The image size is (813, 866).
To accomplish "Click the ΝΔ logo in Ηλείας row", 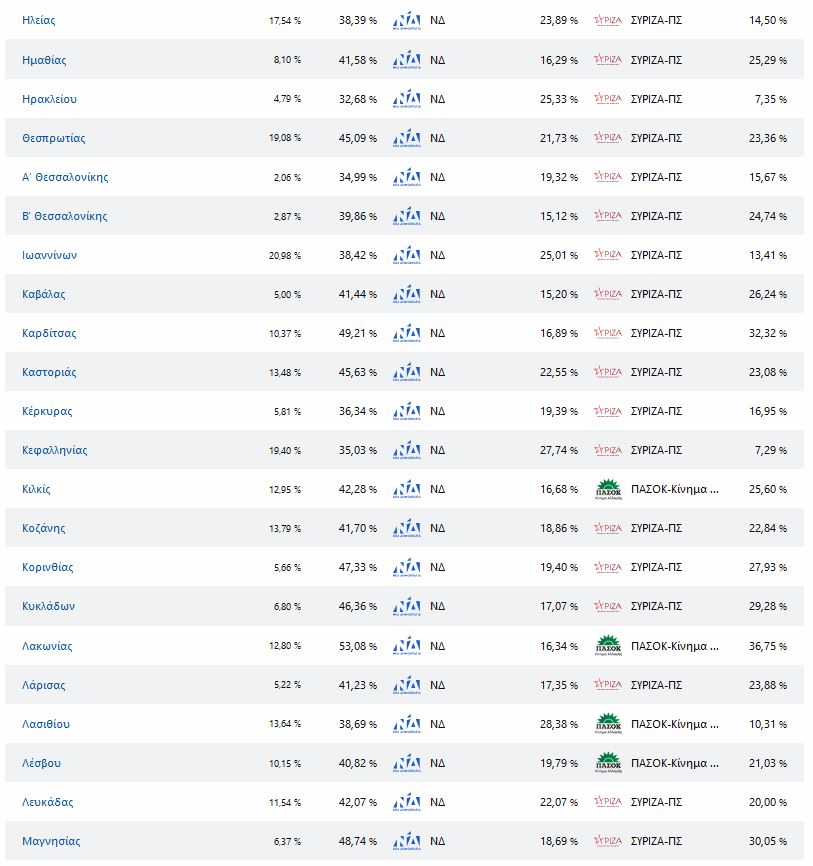I will point(407,21).
